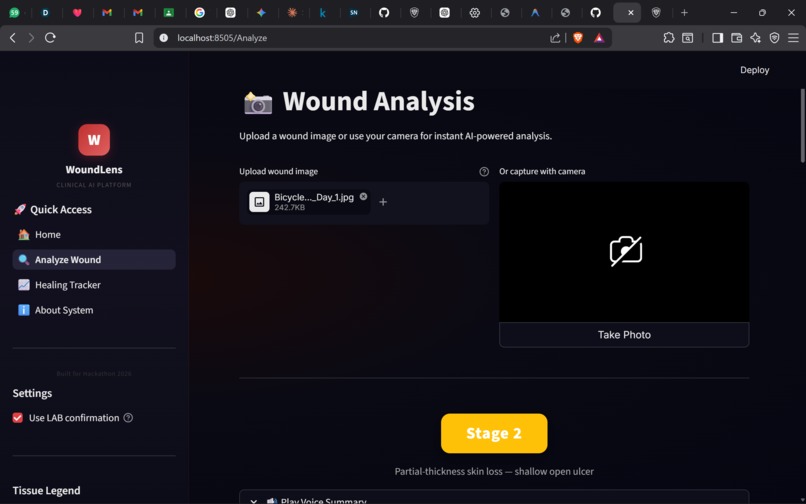Screen dimensions: 806x504
Task: Open the reader or search panel icon
Action: [687, 38]
